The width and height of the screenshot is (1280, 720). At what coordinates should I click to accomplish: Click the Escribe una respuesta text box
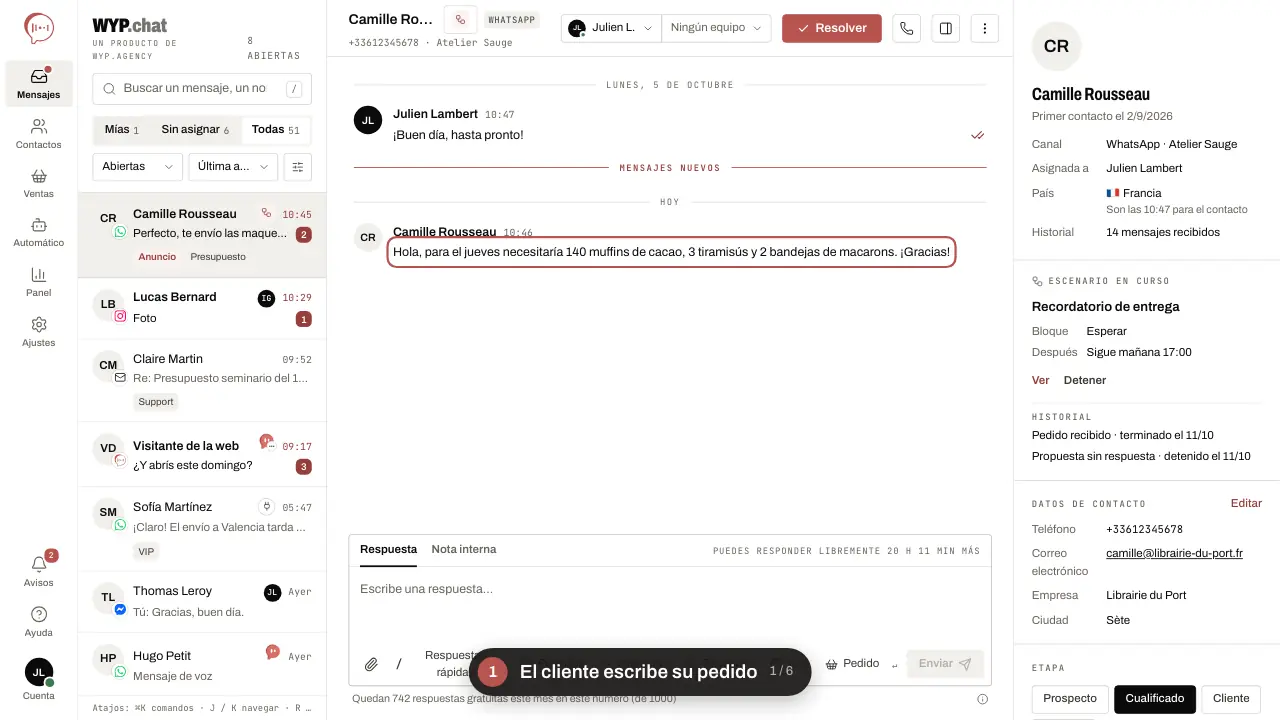(x=670, y=606)
